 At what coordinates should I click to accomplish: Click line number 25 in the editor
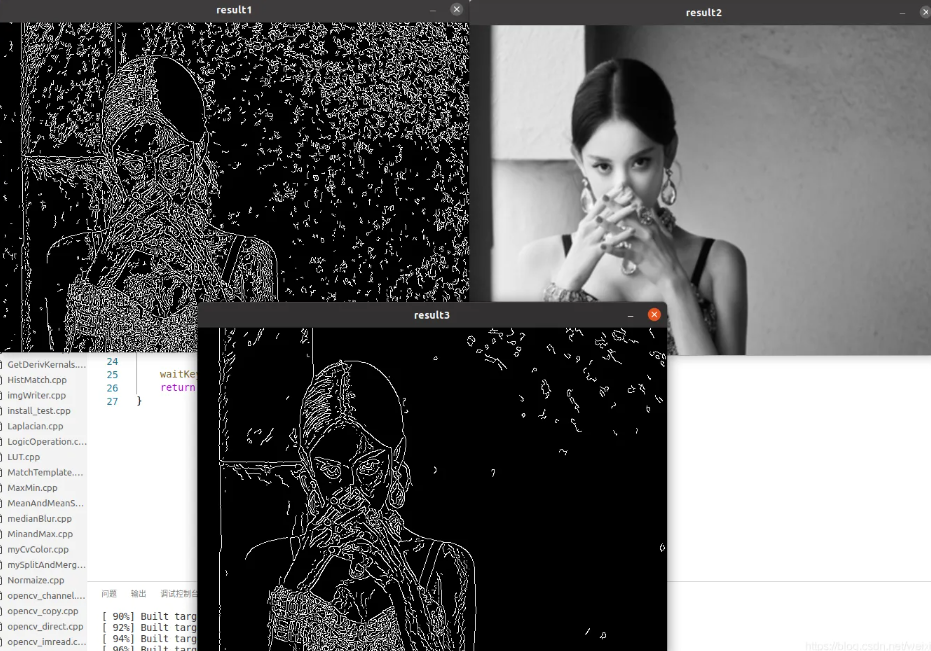tap(112, 375)
